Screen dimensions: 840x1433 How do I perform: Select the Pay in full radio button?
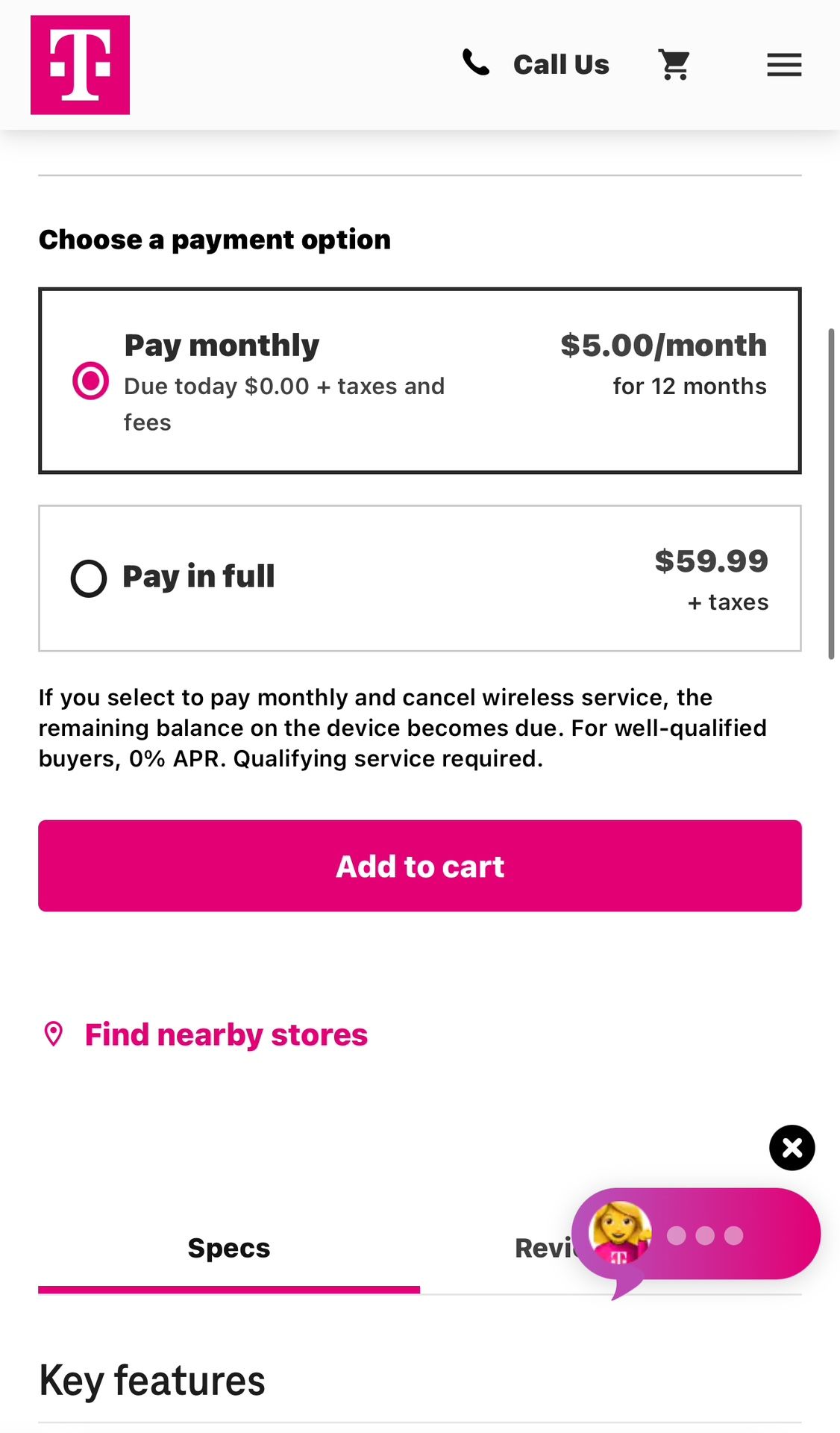click(x=89, y=578)
